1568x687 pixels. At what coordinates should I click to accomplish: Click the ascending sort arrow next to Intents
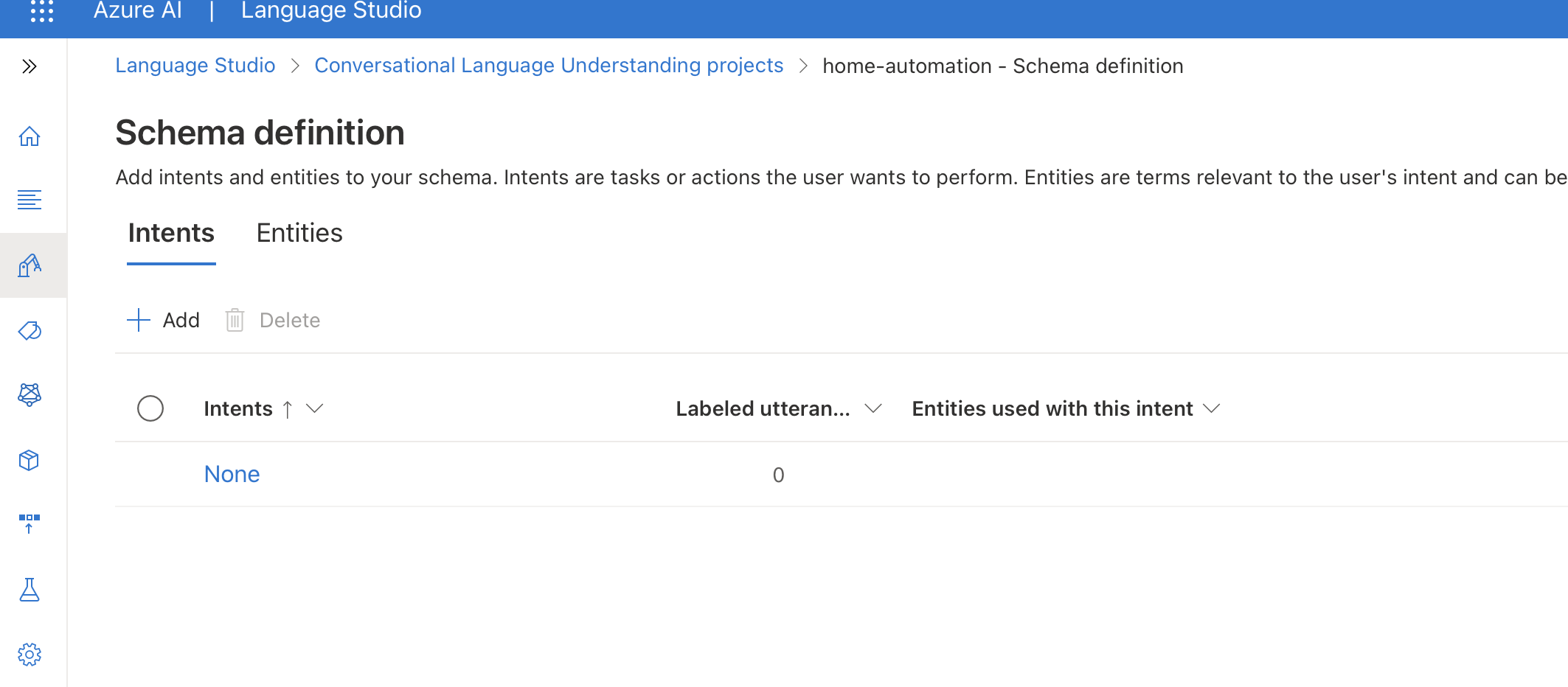pyautogui.click(x=288, y=410)
